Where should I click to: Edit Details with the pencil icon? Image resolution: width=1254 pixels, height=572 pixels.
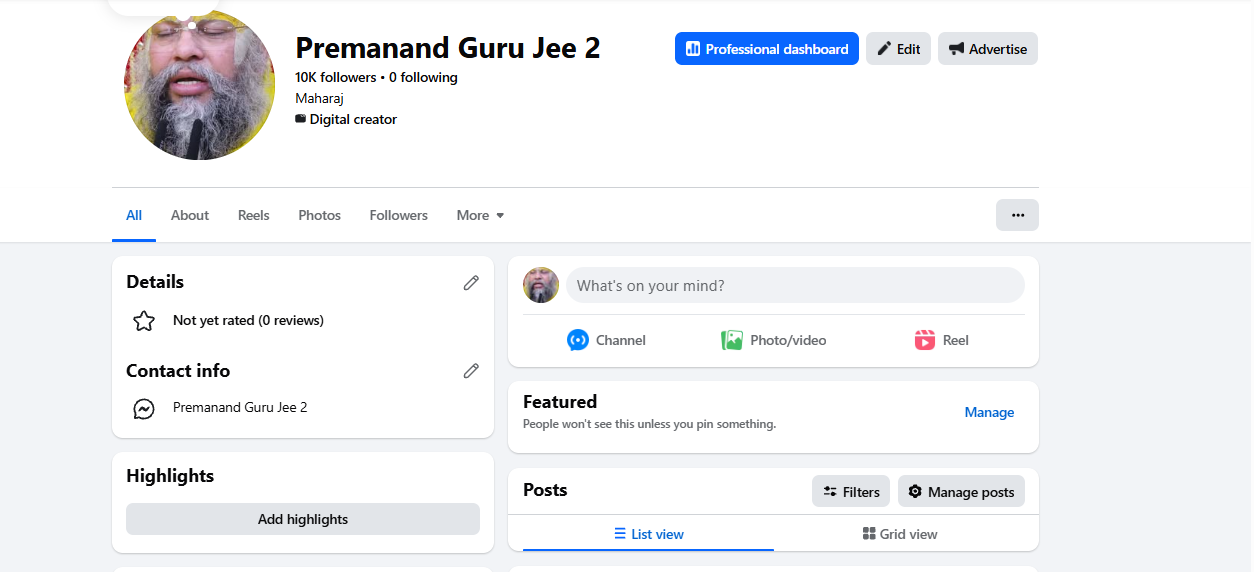[x=471, y=283]
